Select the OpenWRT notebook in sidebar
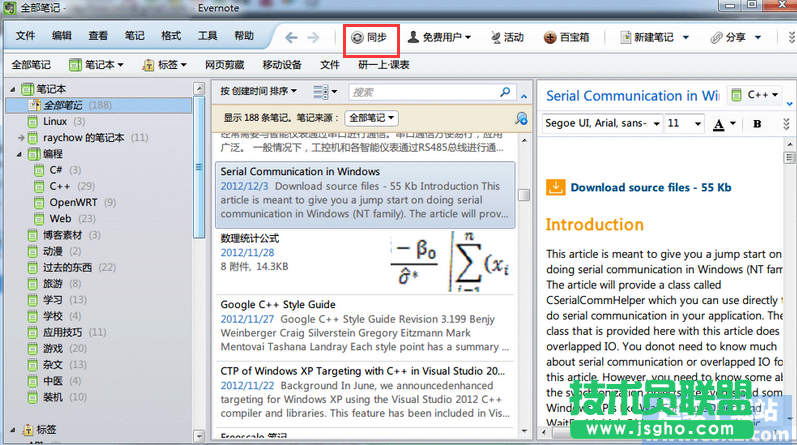Screen dimensions: 797x445 tap(73, 202)
